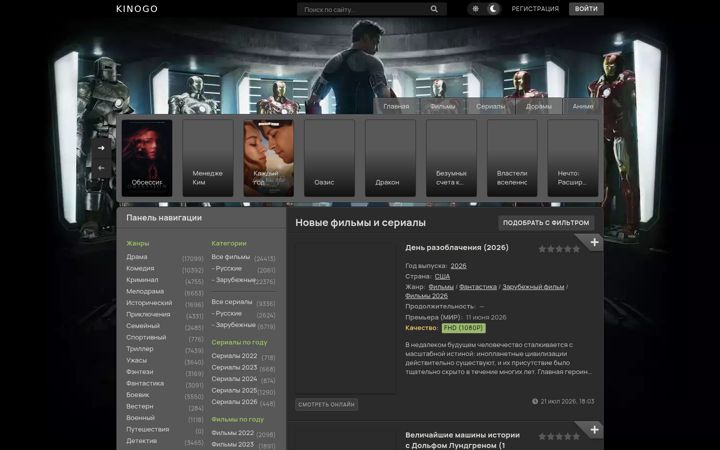
Task: Click the KINOGO logo
Action: [x=137, y=9]
